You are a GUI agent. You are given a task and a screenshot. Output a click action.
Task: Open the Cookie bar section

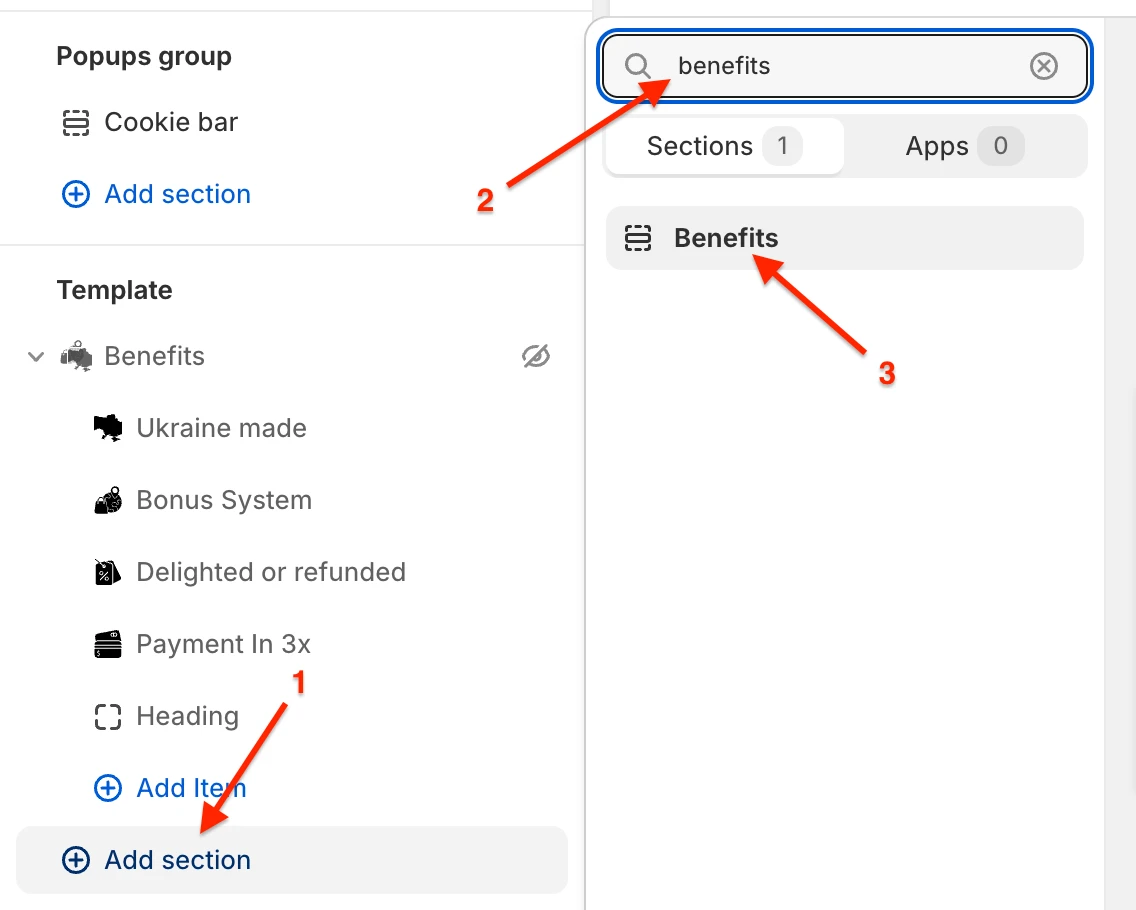coord(171,122)
